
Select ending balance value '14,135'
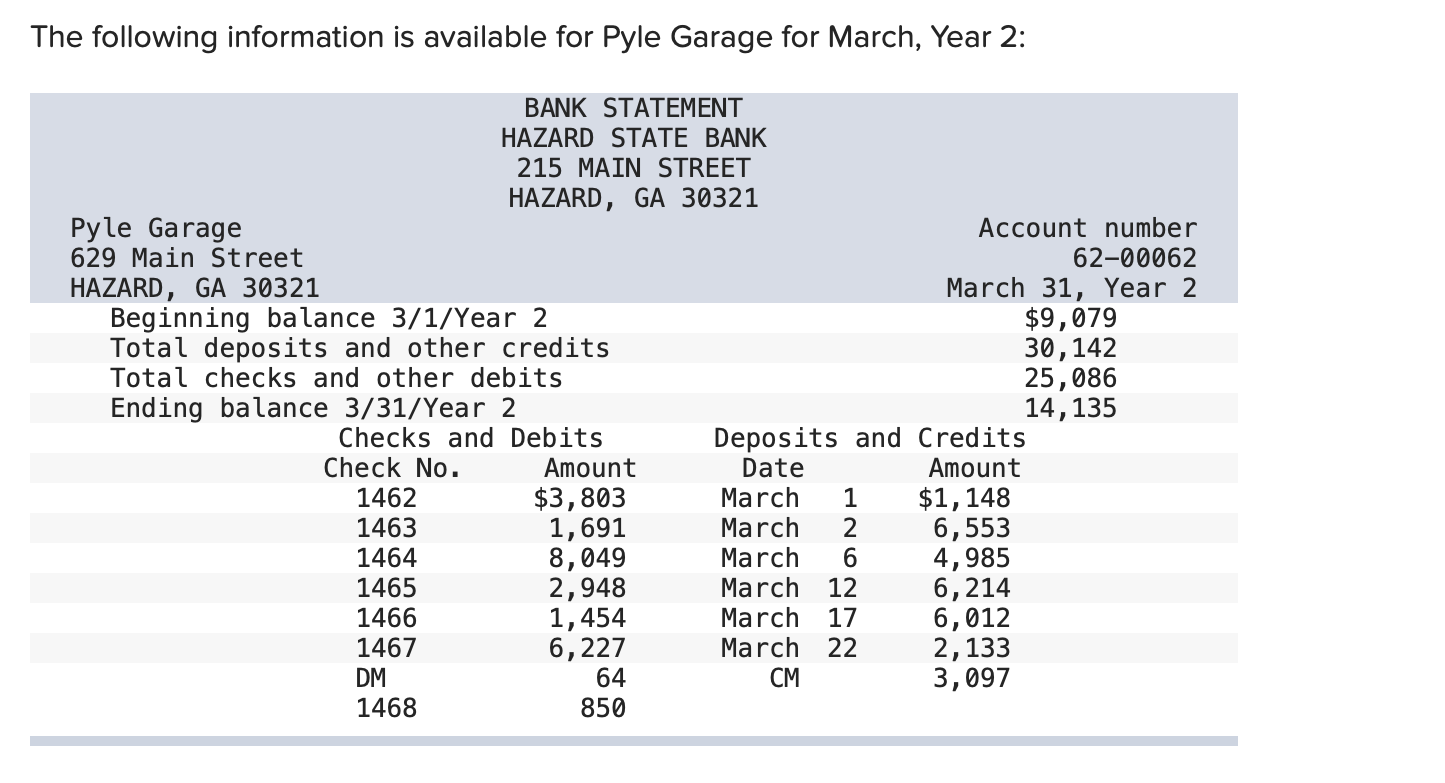point(1070,408)
